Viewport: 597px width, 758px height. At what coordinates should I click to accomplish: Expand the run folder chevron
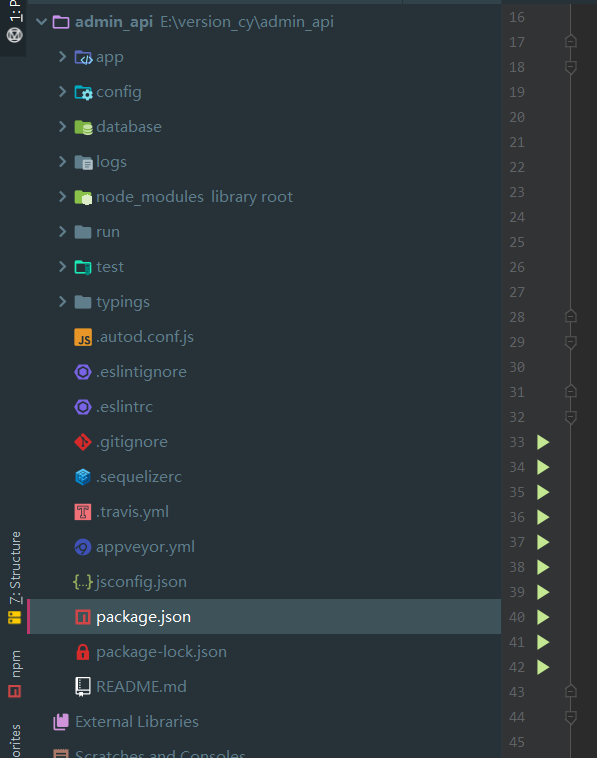[62, 232]
